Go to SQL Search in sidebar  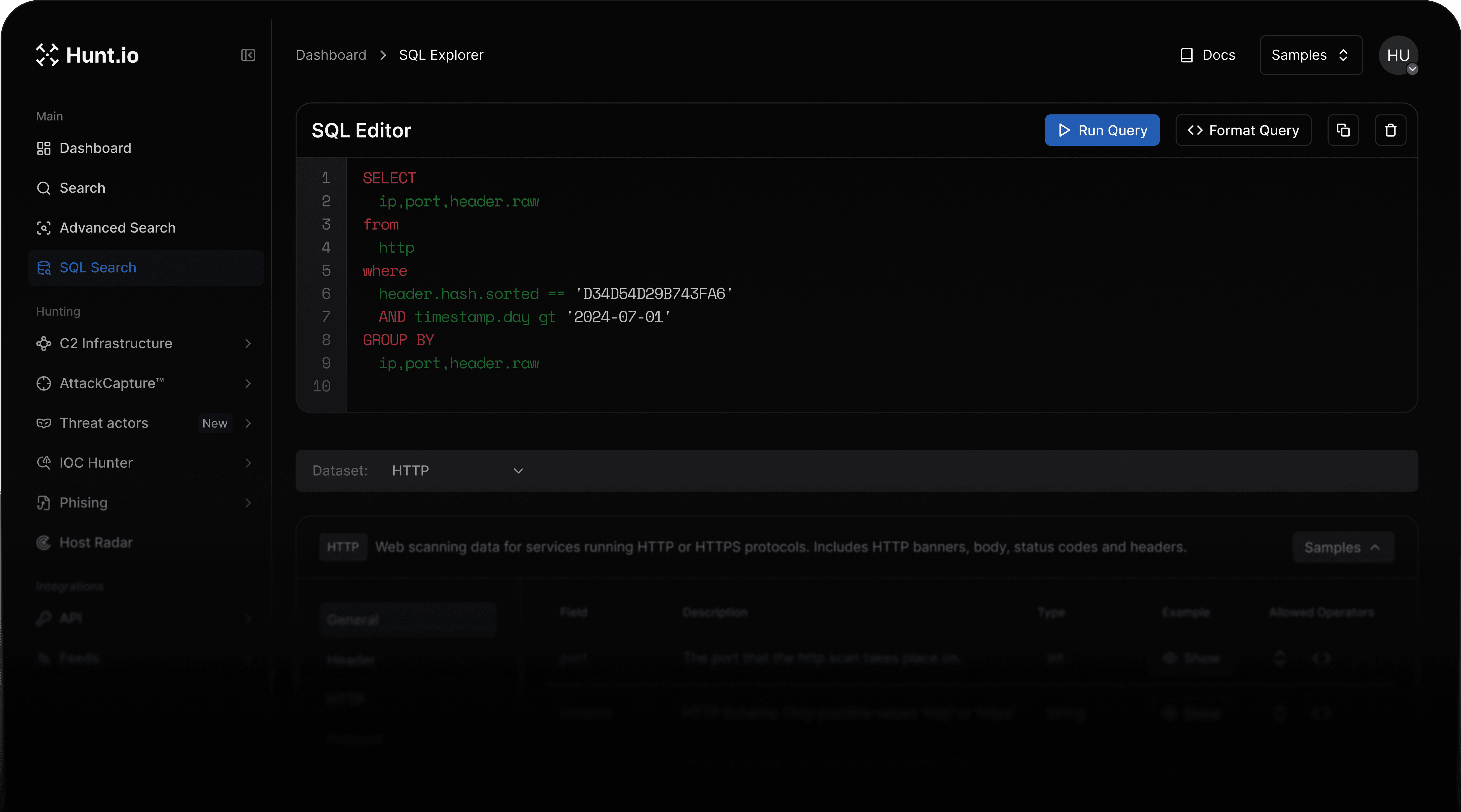[97, 268]
